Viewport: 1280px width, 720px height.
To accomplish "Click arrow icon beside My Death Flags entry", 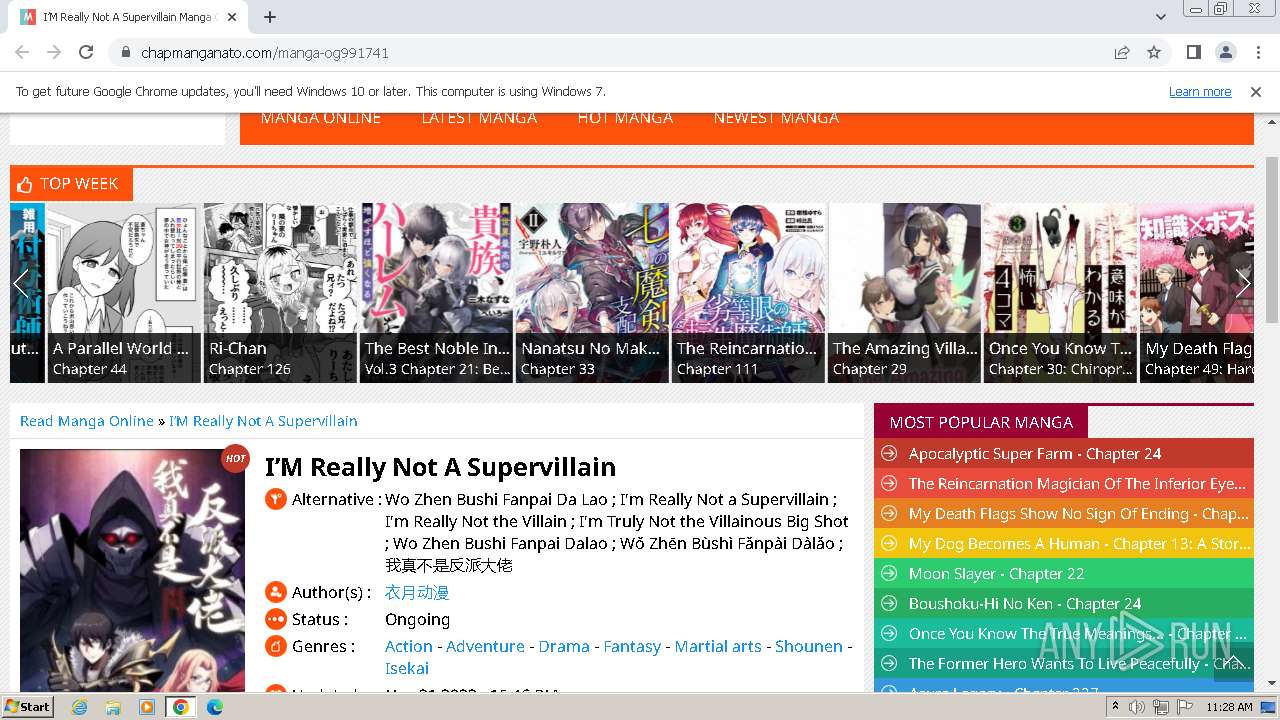I will point(889,513).
